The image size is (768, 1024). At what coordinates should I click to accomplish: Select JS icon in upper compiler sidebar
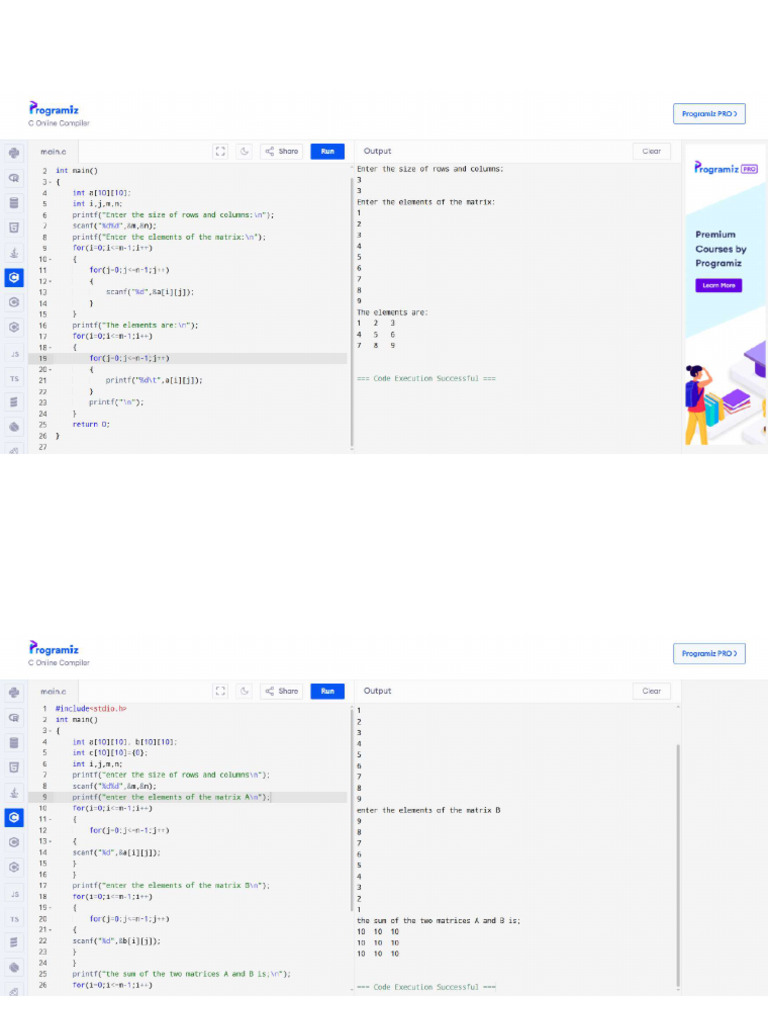click(x=14, y=353)
